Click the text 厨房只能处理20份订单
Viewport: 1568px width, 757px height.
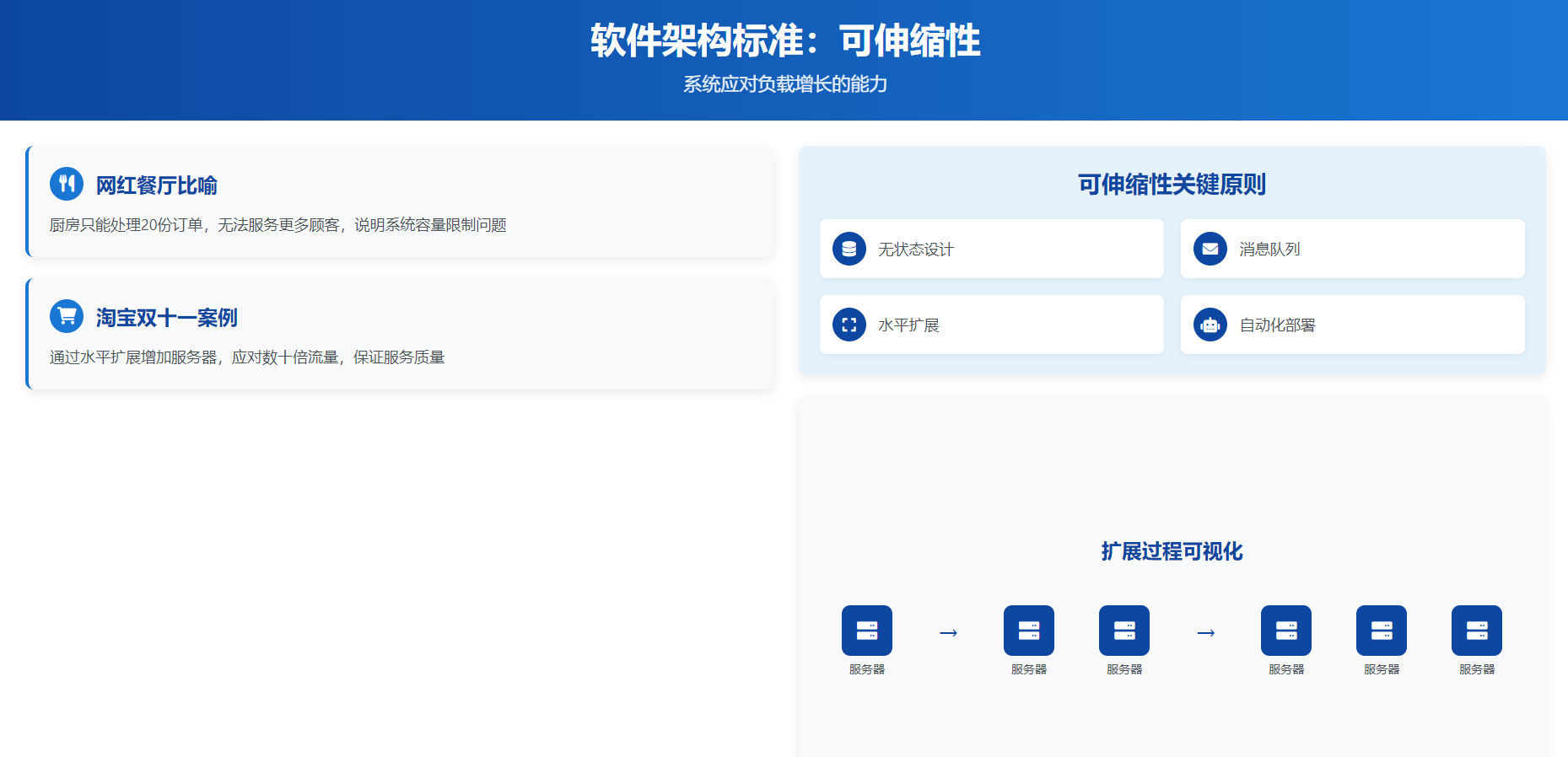pos(127,225)
